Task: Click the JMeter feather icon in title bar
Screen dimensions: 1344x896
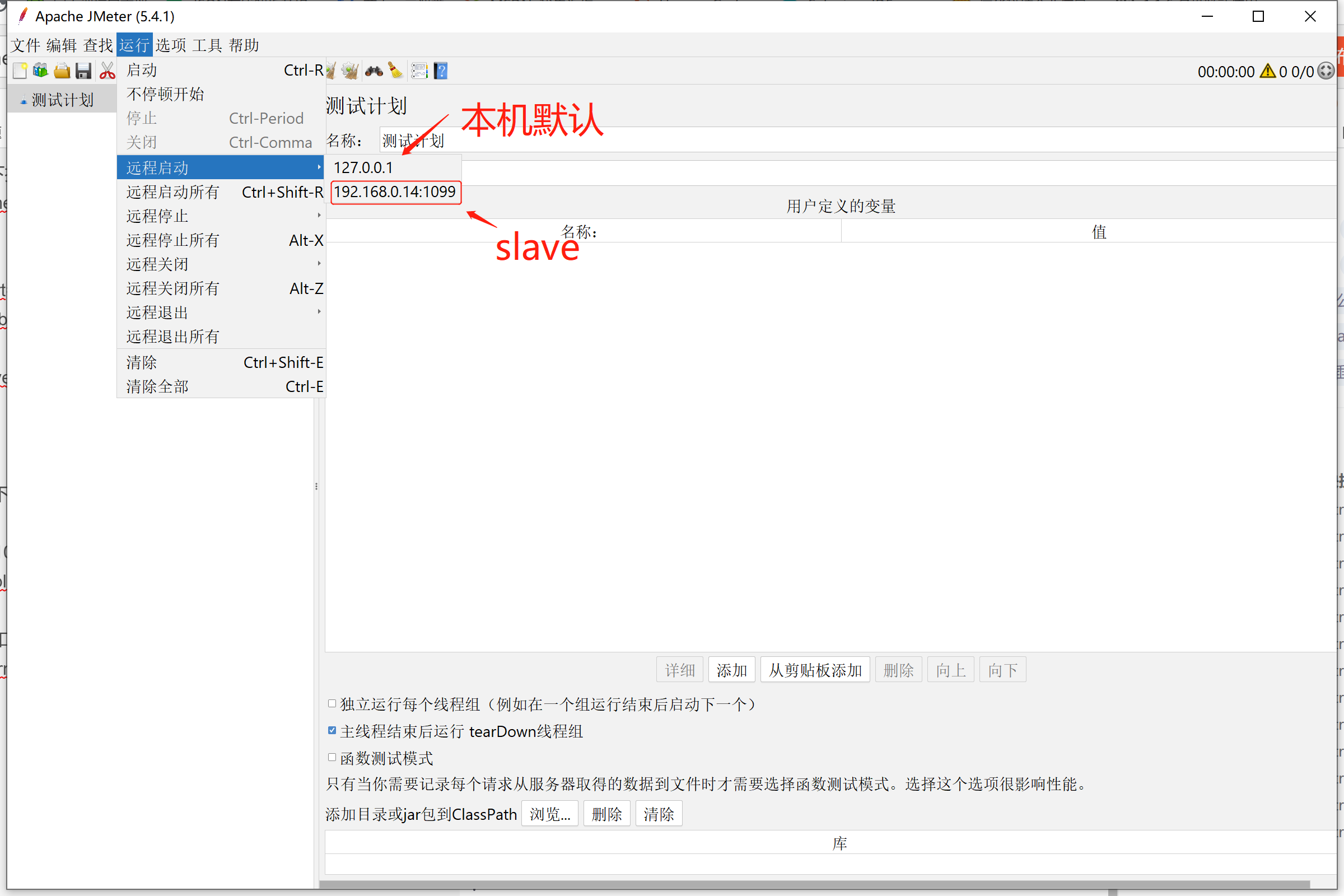Action: tap(23, 16)
